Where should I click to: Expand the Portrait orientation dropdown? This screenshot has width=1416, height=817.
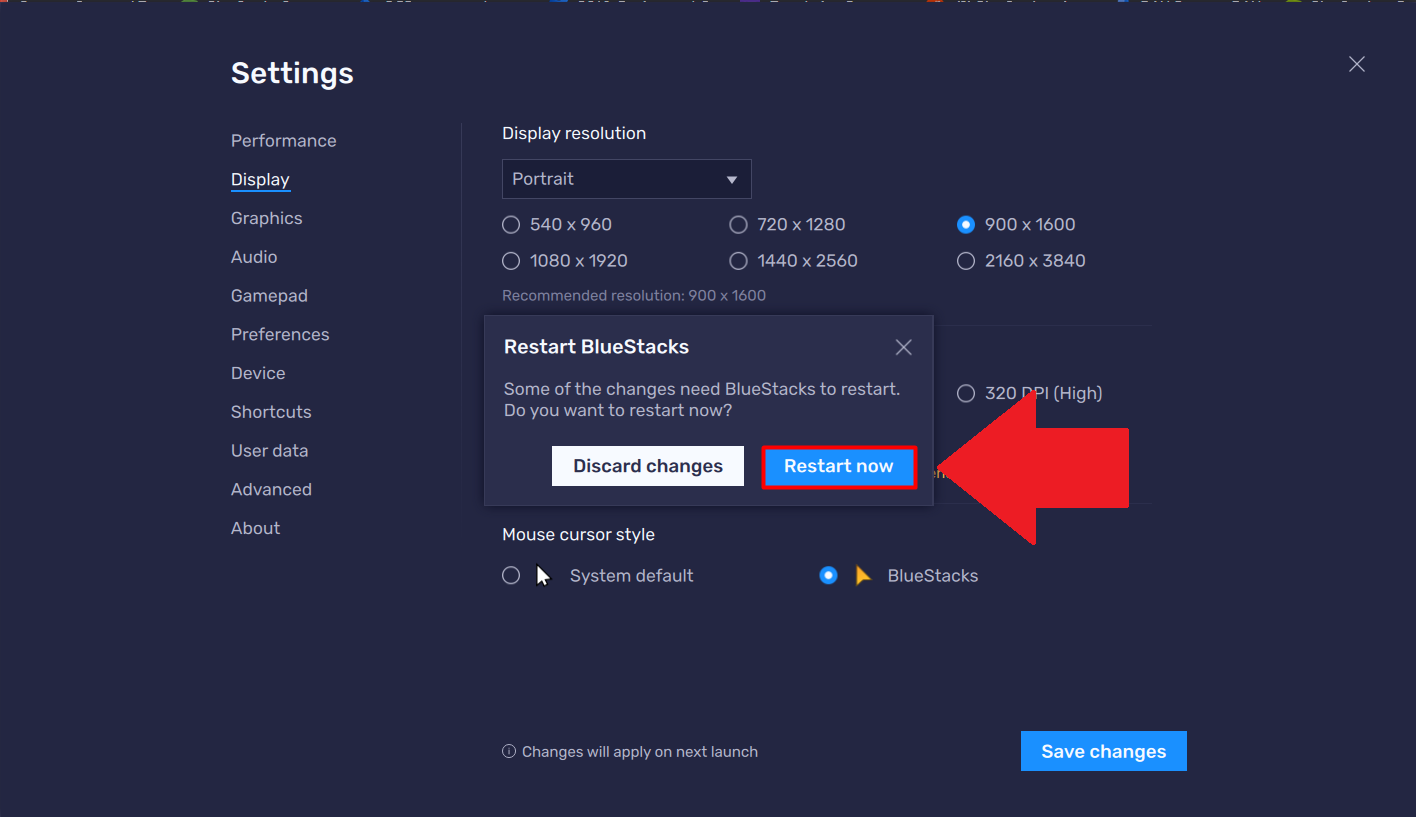pos(626,179)
